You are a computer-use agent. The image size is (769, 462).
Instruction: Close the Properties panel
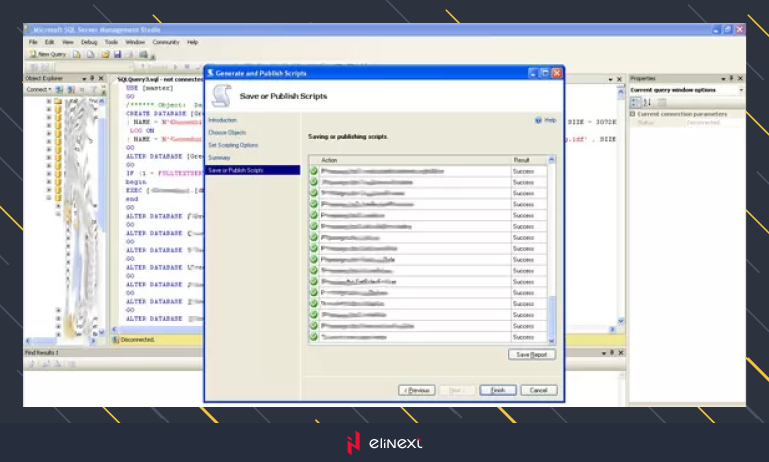tap(740, 77)
